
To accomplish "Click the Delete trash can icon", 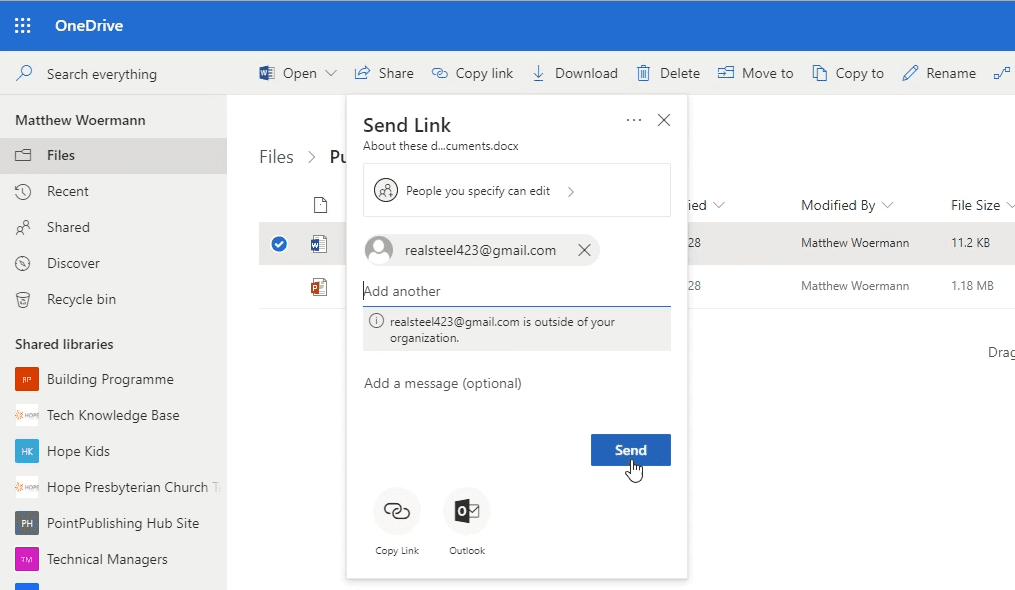I will click(x=643, y=73).
